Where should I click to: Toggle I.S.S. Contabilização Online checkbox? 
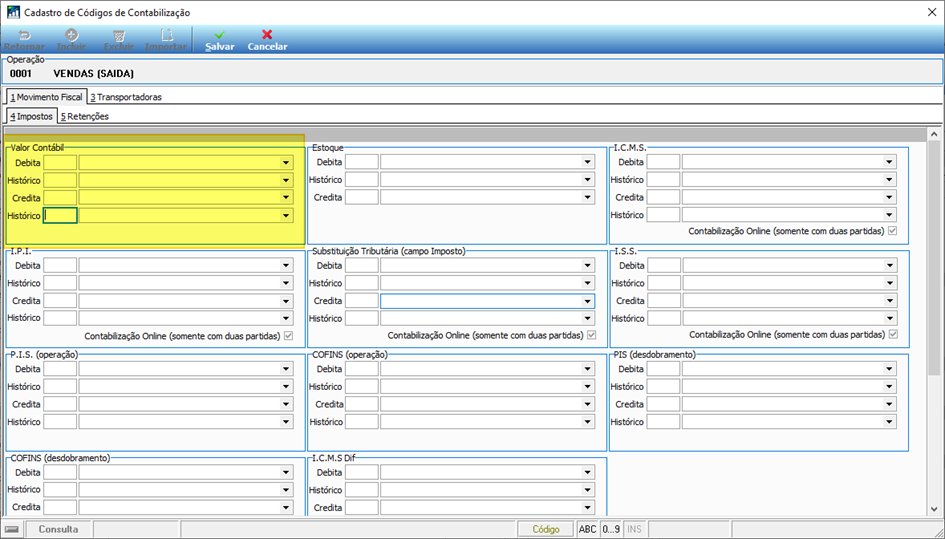893,335
